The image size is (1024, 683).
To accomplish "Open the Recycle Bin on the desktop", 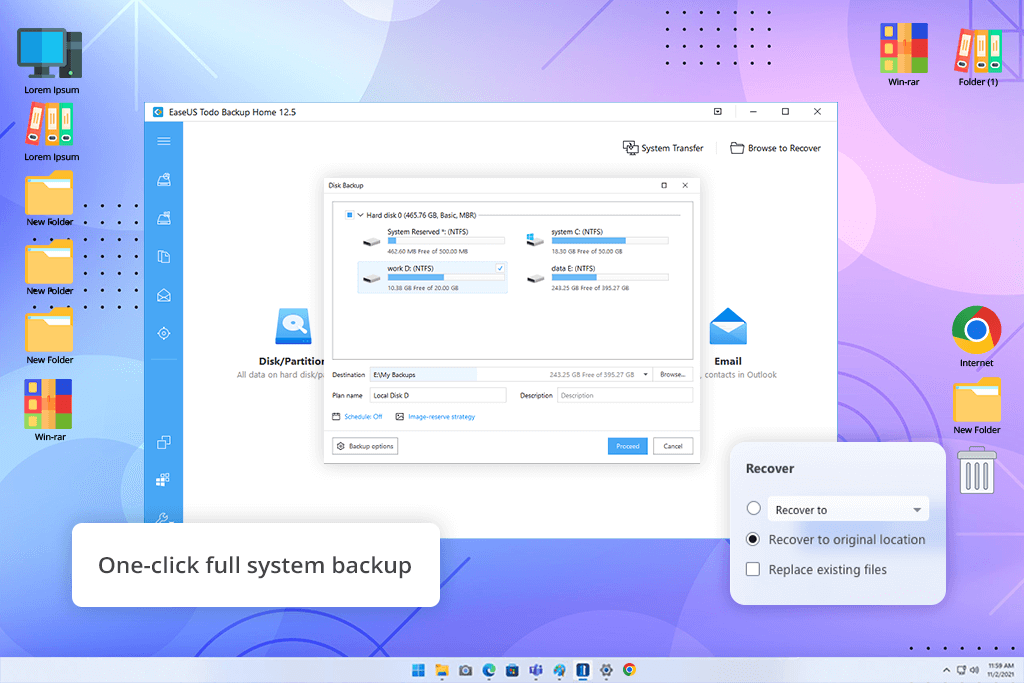I will point(977,470).
